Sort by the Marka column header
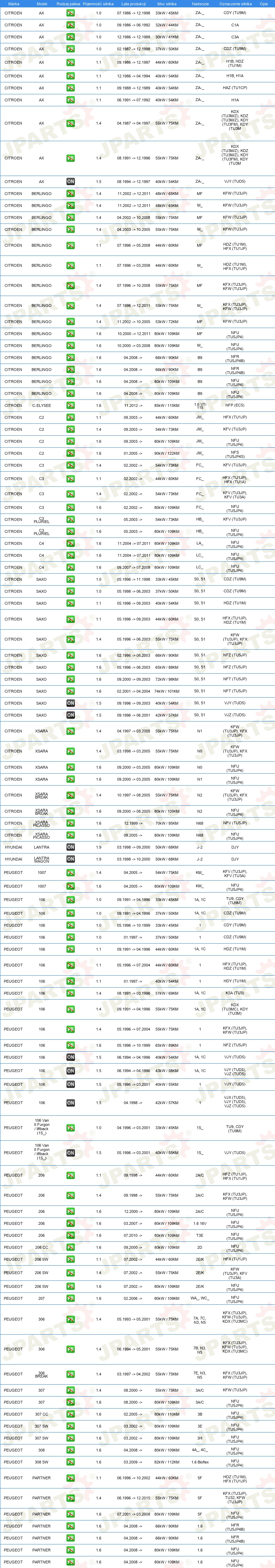Screen dimensions: 275x1568 click(x=13, y=4)
